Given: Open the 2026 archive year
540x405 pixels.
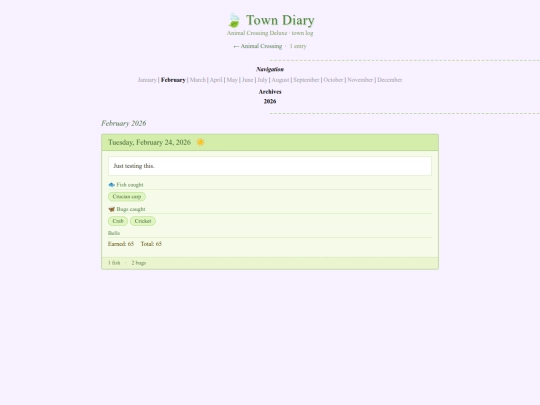Looking at the screenshot, I should tap(270, 101).
